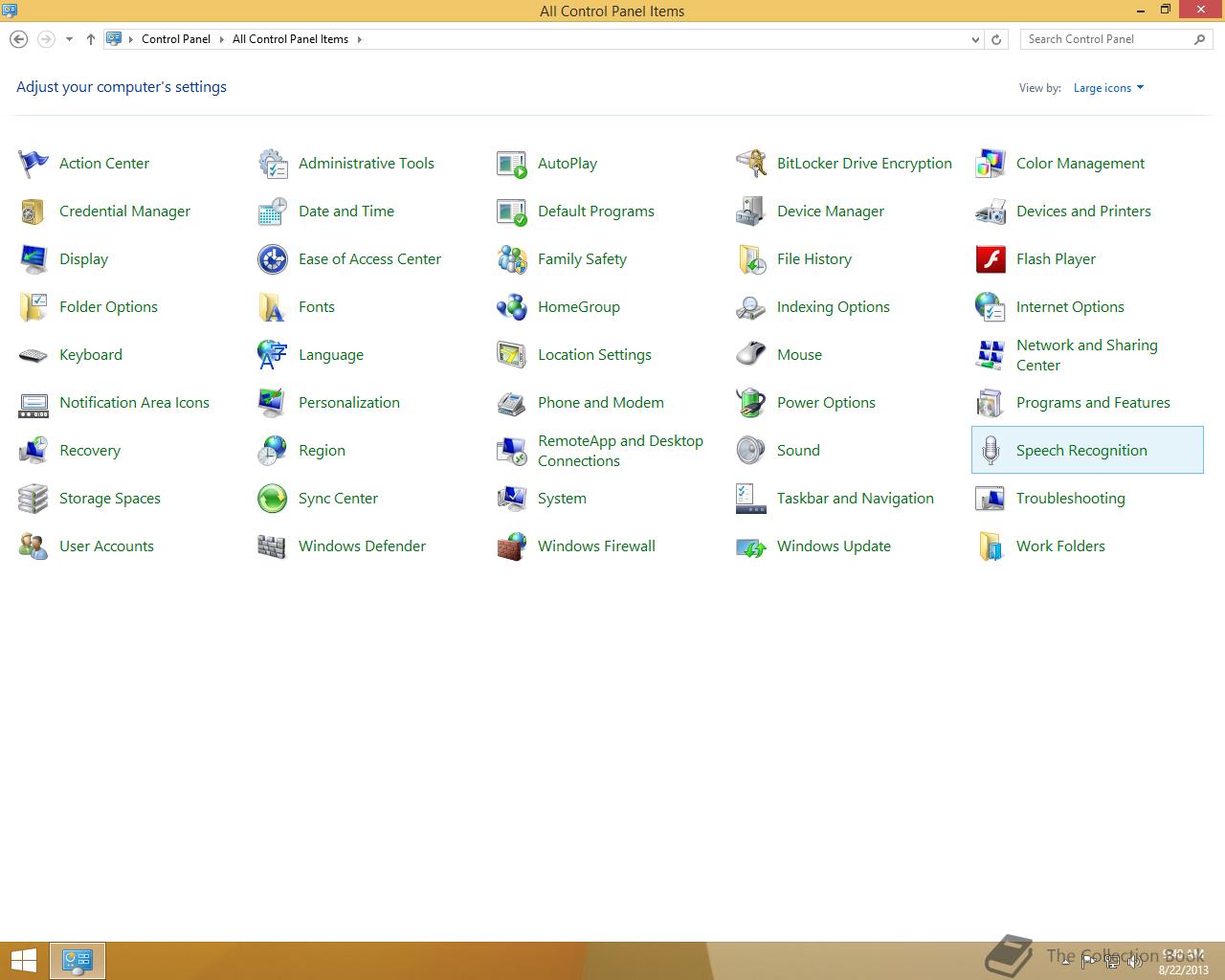The width and height of the screenshot is (1225, 980).
Task: Open Ease of Access Center icon
Action: tap(273, 259)
